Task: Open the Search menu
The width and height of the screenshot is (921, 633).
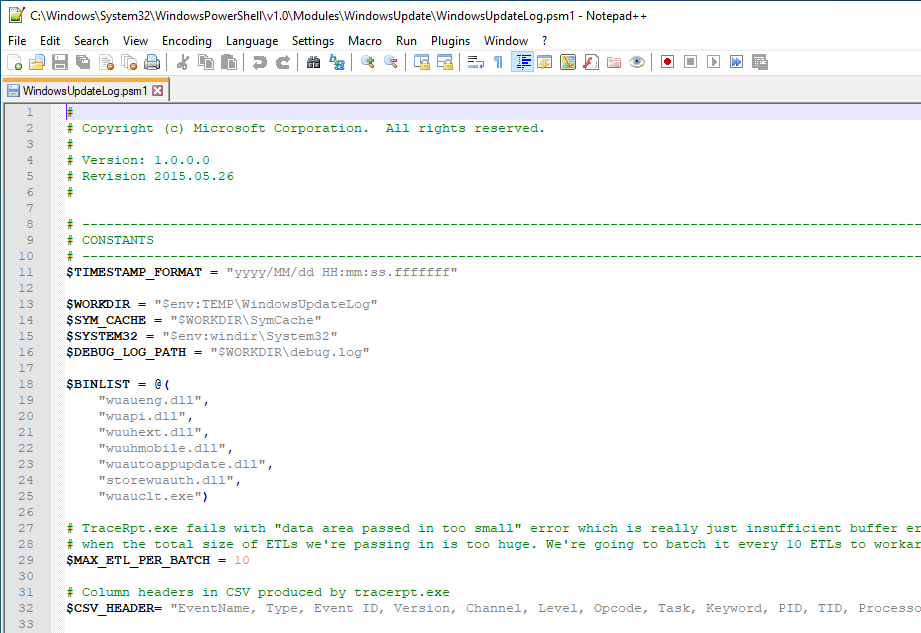Action: click(x=91, y=41)
